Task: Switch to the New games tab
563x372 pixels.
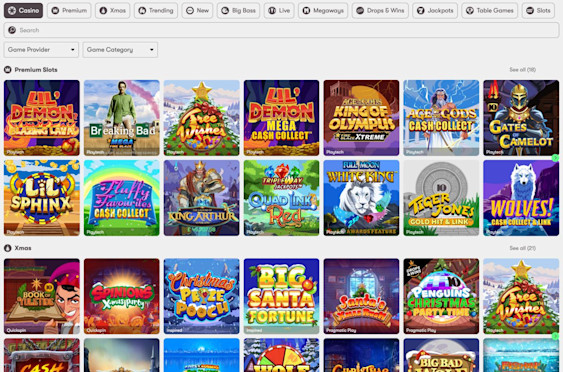Action: point(197,10)
